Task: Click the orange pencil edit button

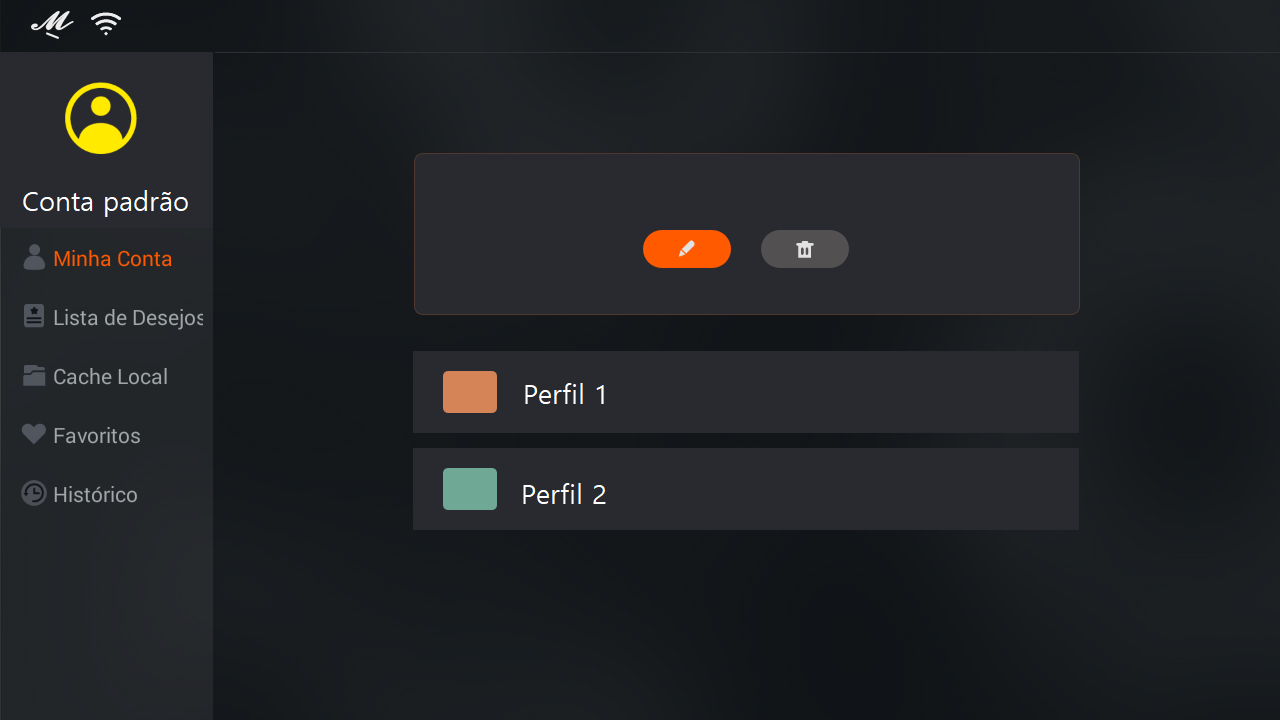Action: coord(687,249)
